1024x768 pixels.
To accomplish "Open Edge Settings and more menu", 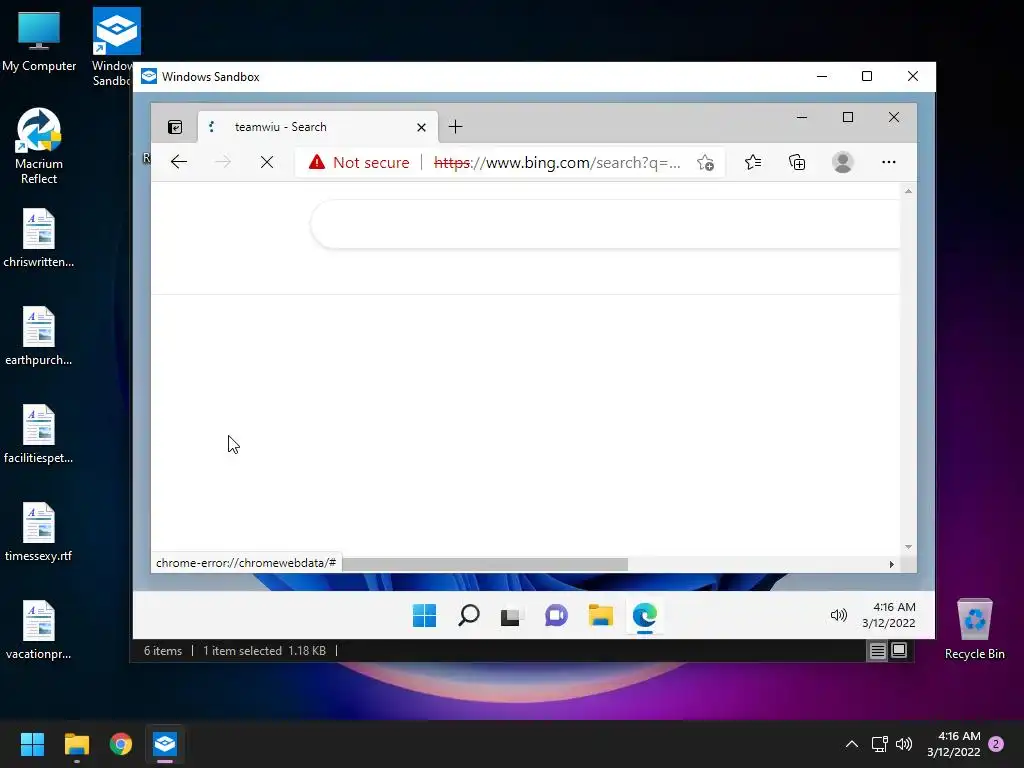I will tap(889, 162).
